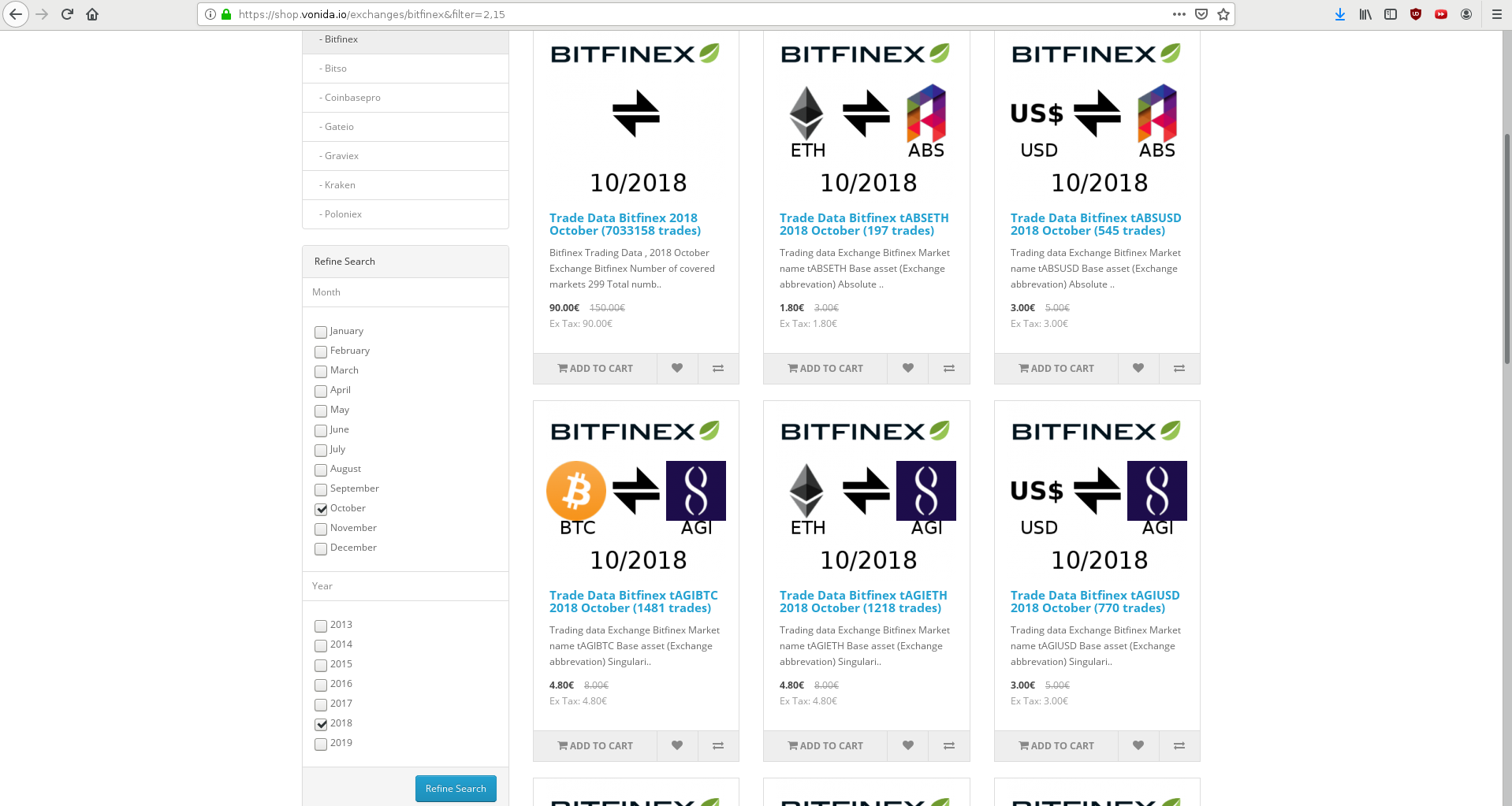Open the Firefox account avatar icon

coord(1466,14)
